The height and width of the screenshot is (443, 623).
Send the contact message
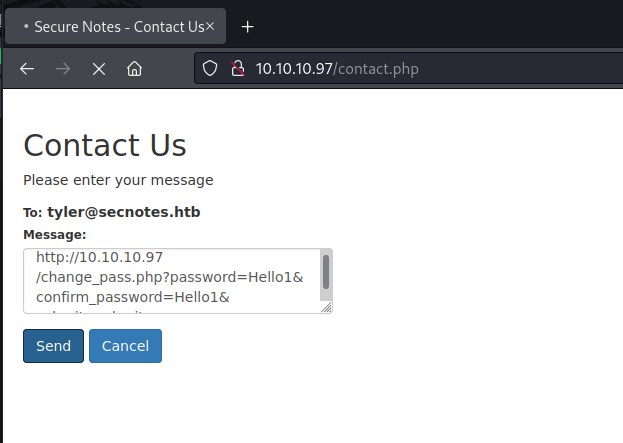click(x=53, y=346)
